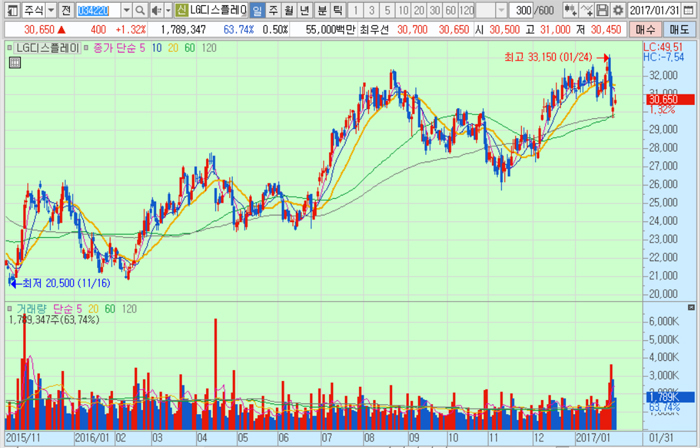The height and width of the screenshot is (448, 700).
Task: Click the grid table icon in chart corner
Action: pyautogui.click(x=15, y=63)
